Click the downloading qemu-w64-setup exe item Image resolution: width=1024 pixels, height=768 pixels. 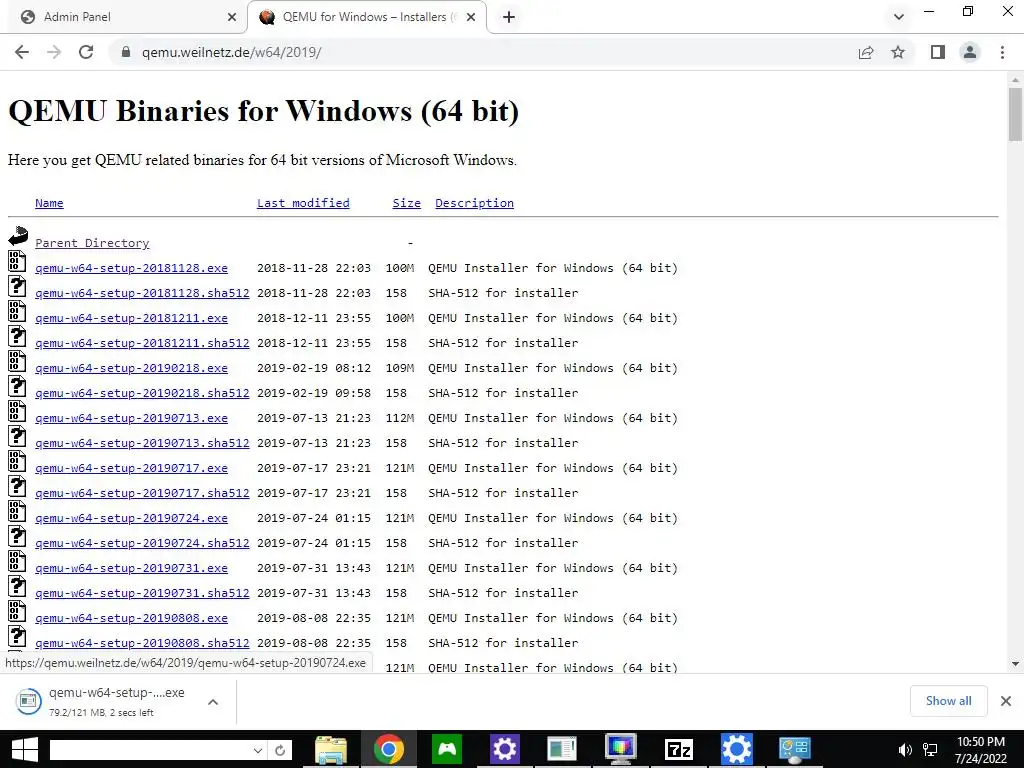click(x=100, y=702)
